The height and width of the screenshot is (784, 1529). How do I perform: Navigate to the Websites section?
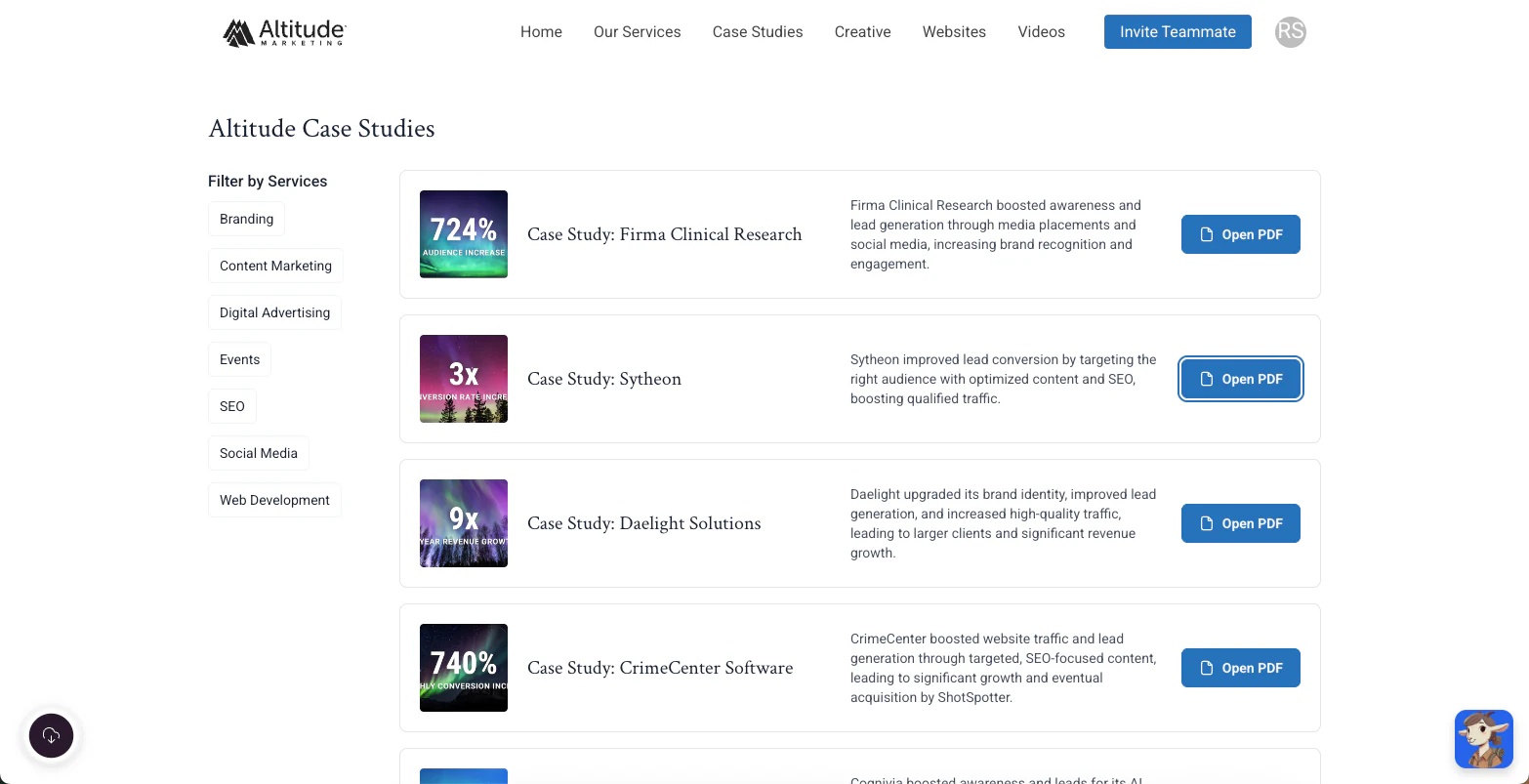click(x=954, y=32)
